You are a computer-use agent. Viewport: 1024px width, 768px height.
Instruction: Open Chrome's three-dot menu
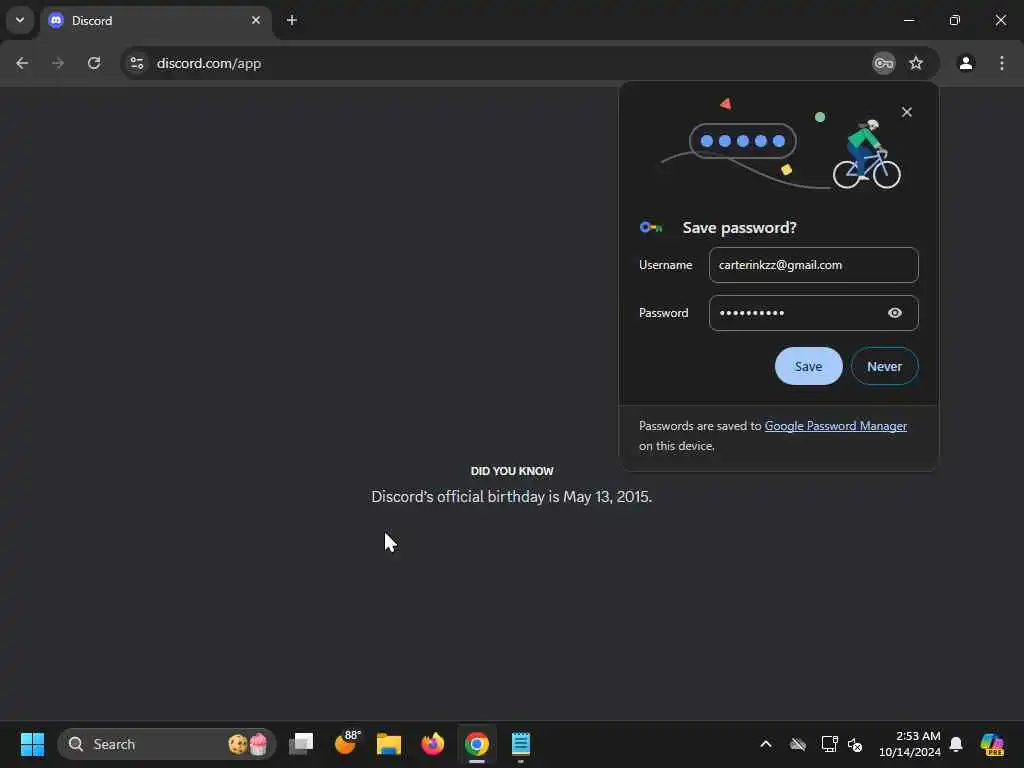[x=1002, y=63]
